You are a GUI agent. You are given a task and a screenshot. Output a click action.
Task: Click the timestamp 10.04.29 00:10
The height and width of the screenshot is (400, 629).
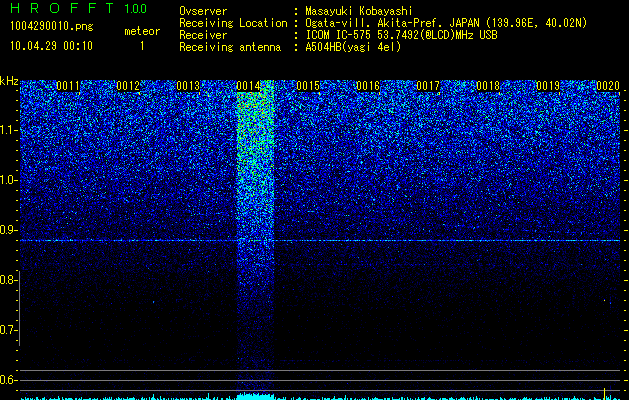[52, 46]
